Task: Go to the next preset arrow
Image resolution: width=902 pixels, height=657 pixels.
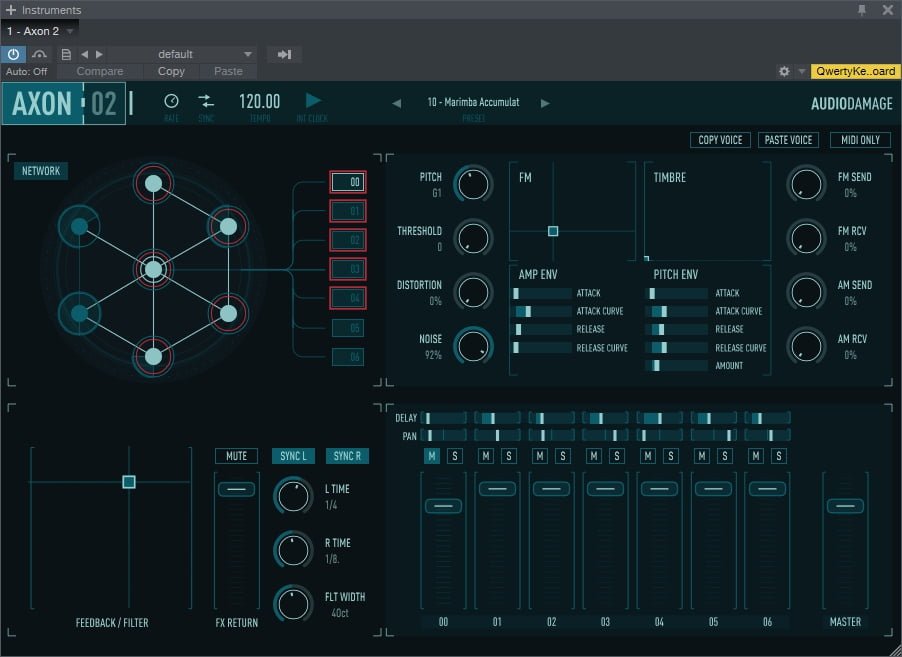Action: 545,103
